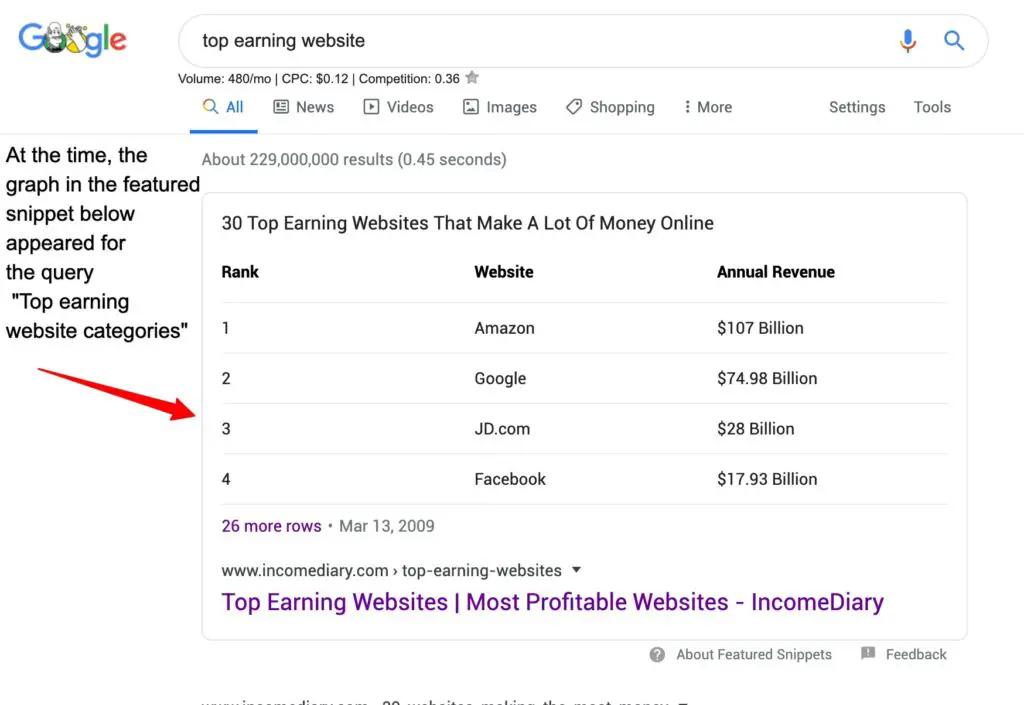Click the Rank column header
Screen dimensions: 1024x705
pos(240,272)
